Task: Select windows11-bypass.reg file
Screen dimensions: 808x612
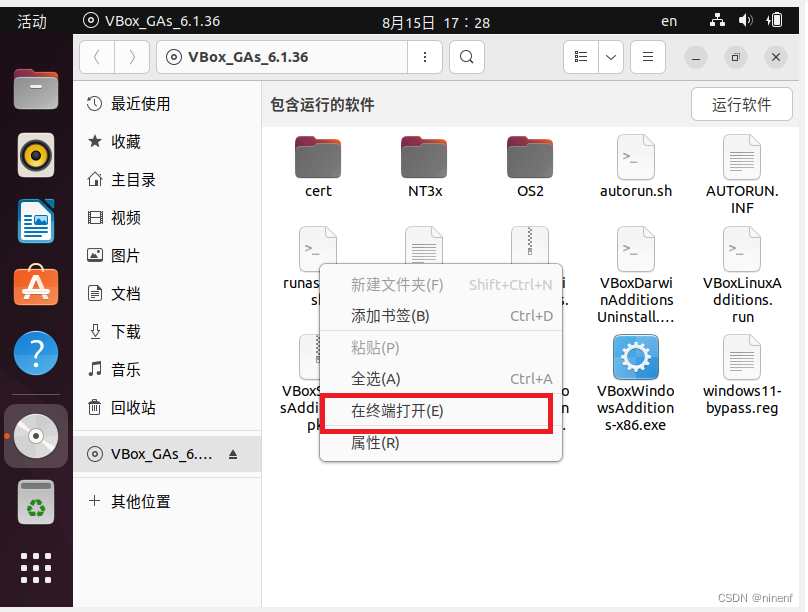Action: coord(742,376)
